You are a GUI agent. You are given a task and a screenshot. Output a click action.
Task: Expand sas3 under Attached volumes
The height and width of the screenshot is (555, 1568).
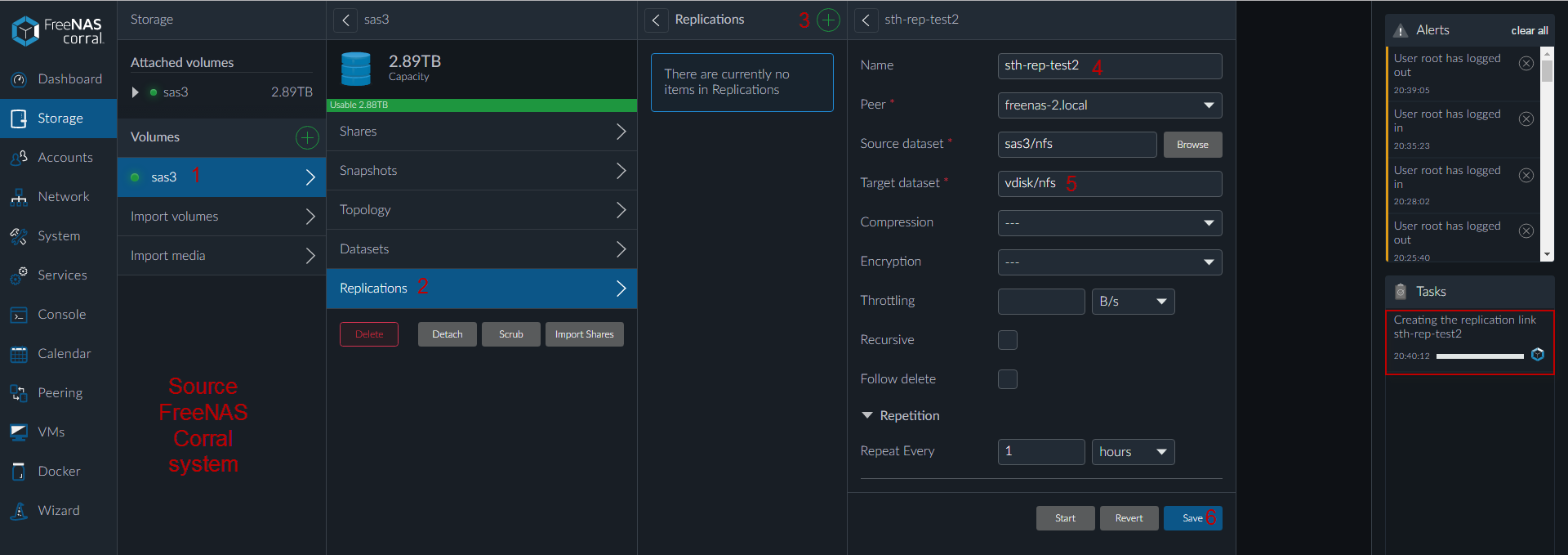[x=136, y=92]
